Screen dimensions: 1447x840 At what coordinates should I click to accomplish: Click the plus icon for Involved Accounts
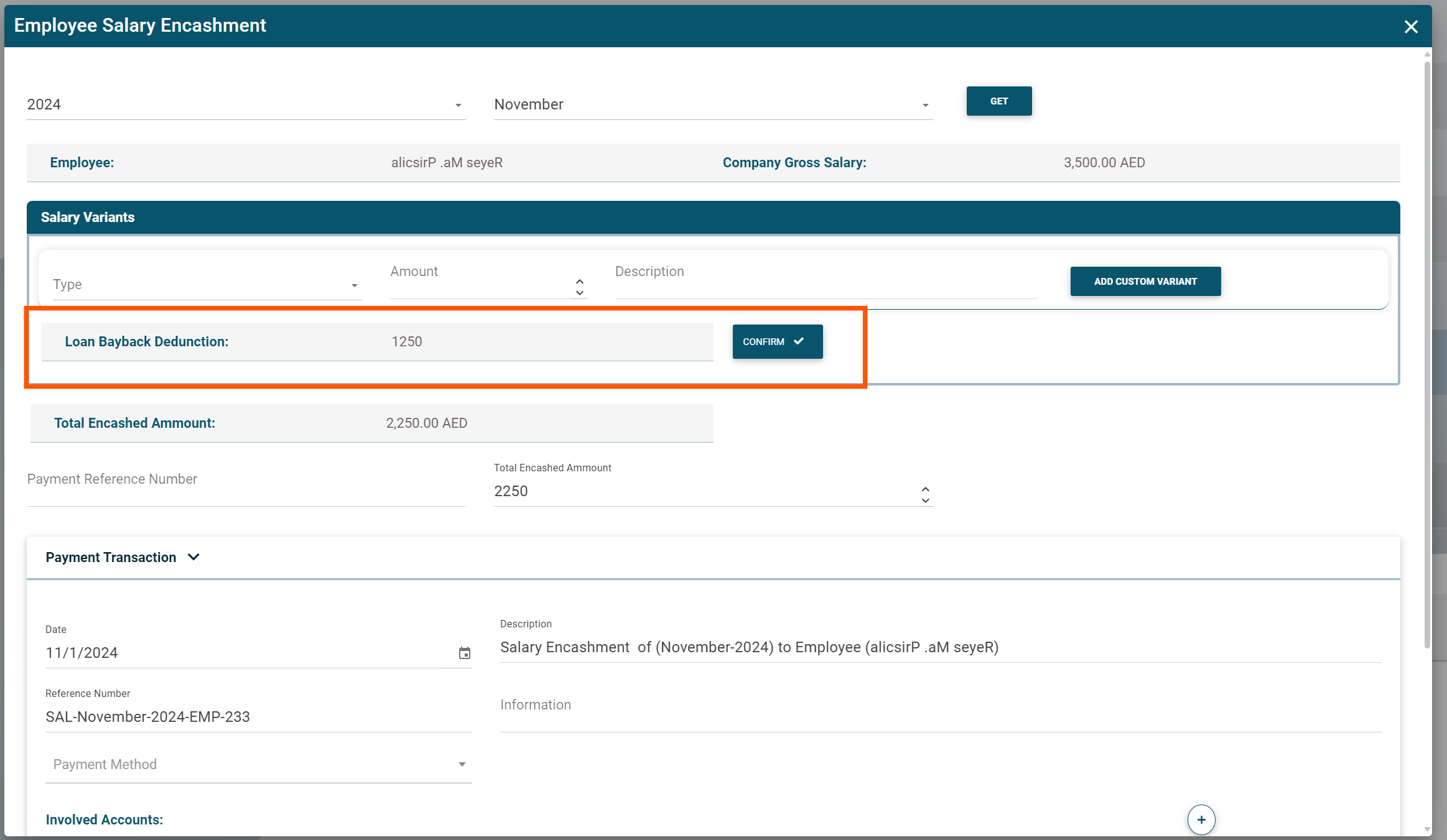[x=1201, y=819]
